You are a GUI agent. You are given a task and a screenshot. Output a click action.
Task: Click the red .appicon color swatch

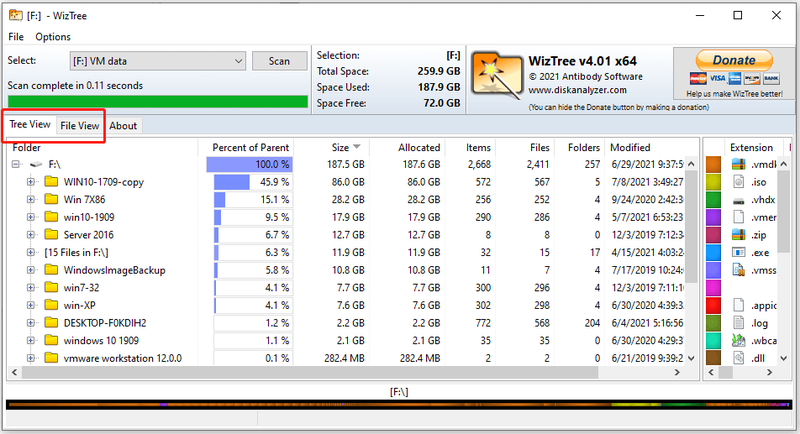[x=713, y=305]
